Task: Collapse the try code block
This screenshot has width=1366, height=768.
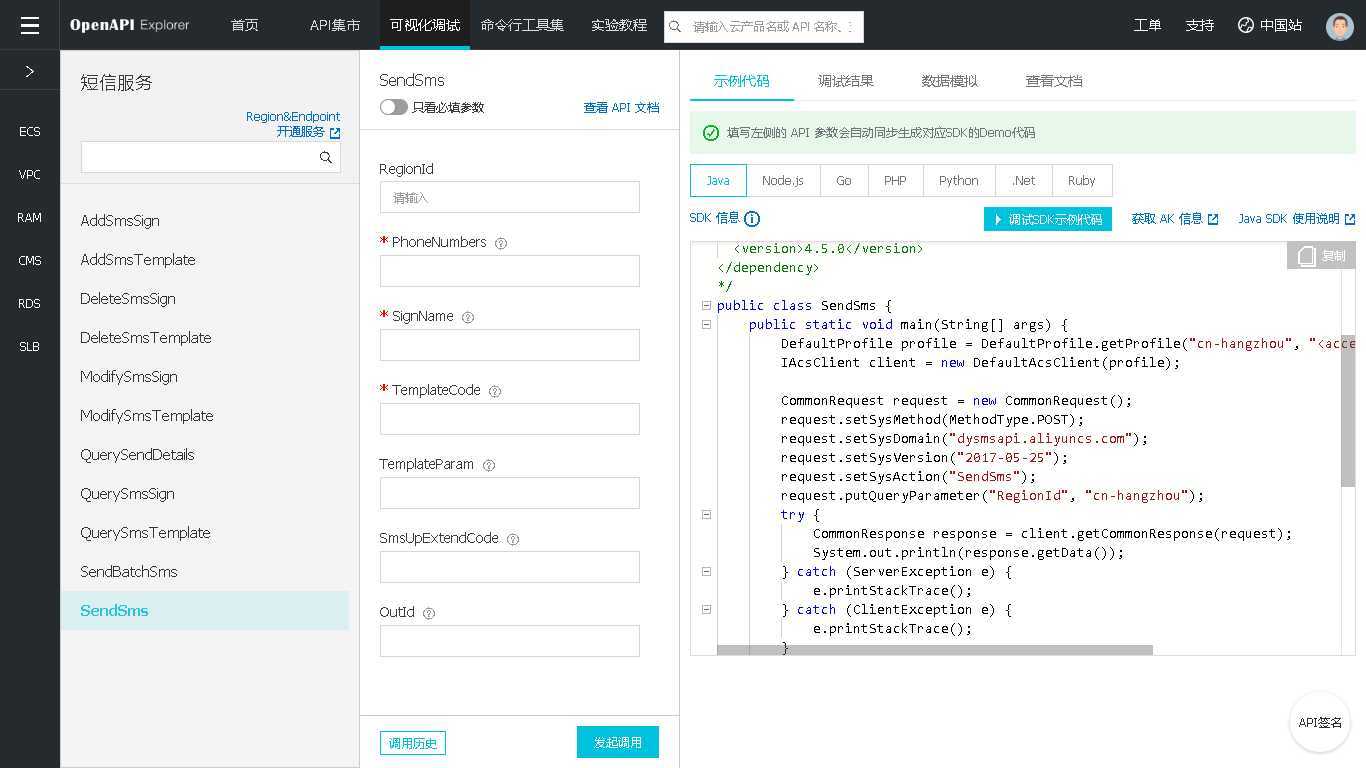Action: pos(706,514)
